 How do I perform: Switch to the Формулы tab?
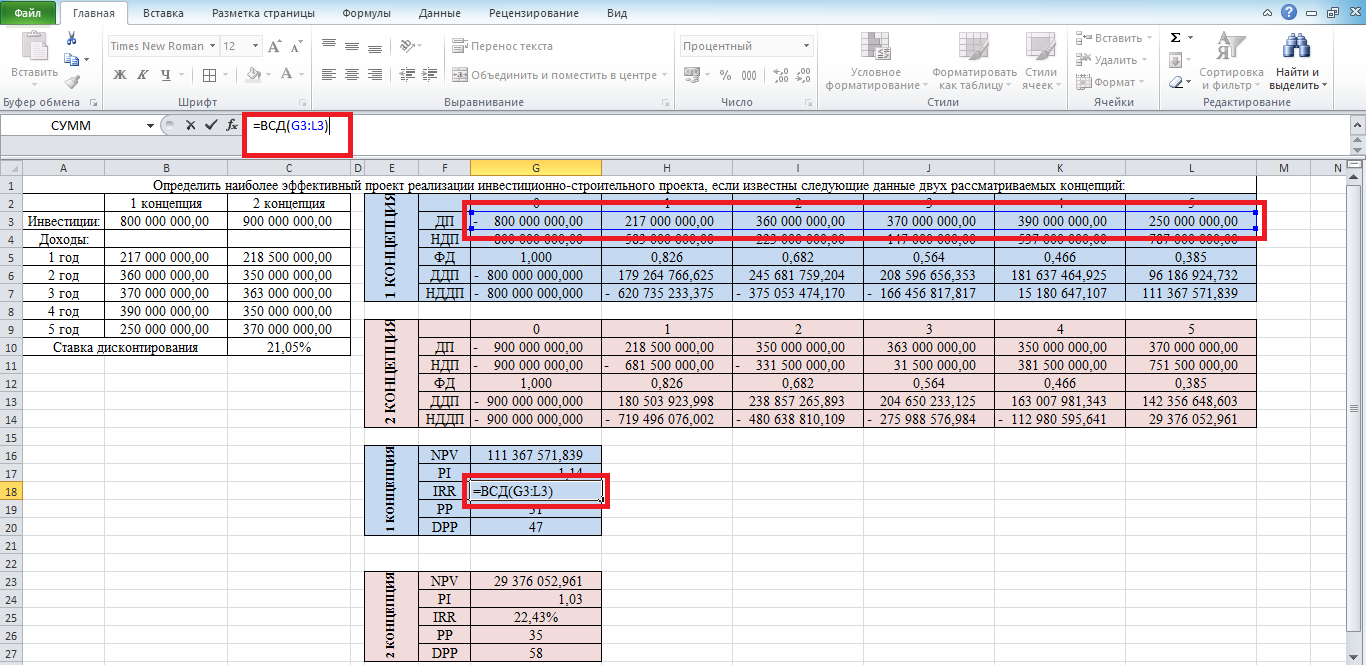click(366, 13)
